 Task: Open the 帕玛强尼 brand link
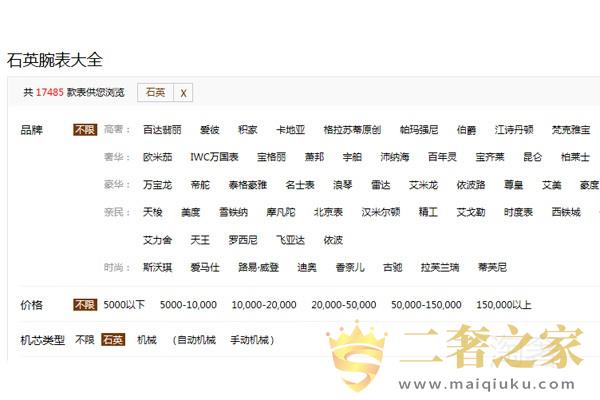[419, 130]
